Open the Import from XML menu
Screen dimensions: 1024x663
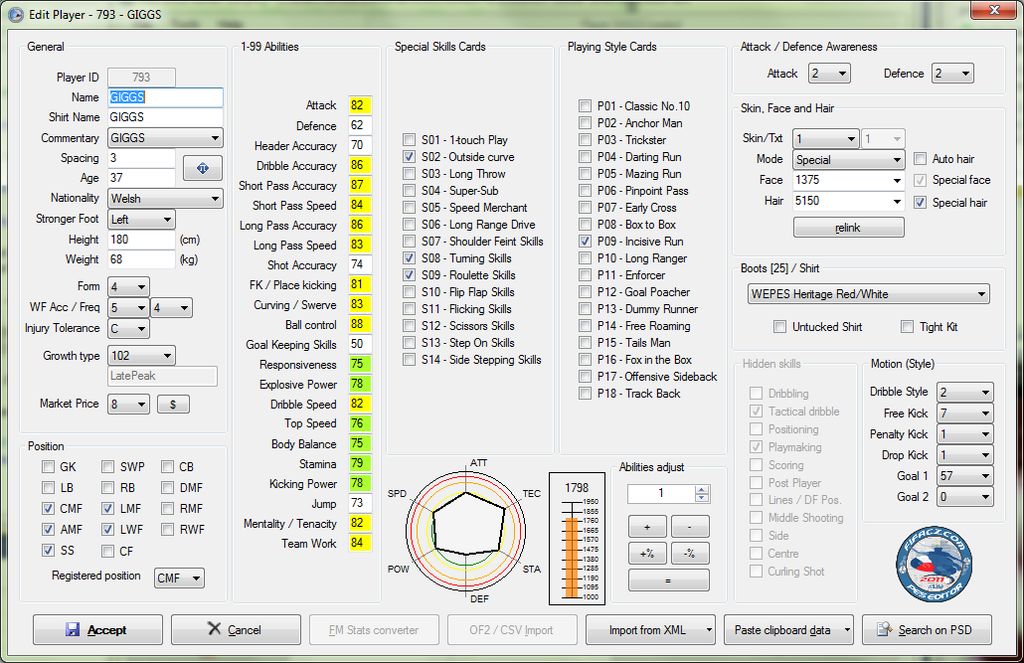[x=649, y=630]
